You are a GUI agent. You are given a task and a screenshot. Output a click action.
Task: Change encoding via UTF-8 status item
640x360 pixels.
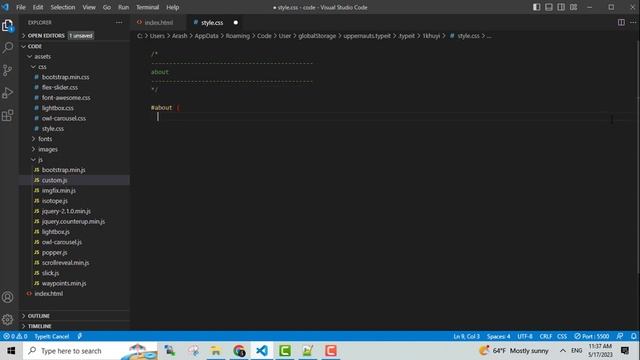click(524, 336)
